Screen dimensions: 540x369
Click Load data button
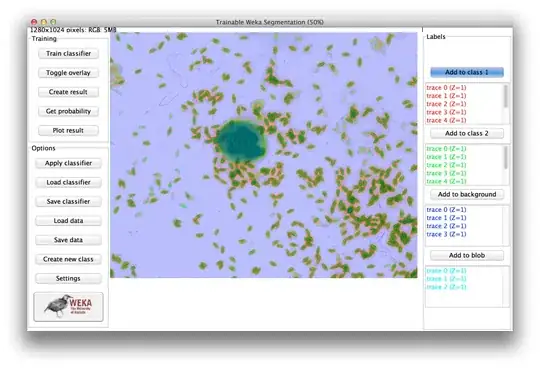[x=69, y=221]
